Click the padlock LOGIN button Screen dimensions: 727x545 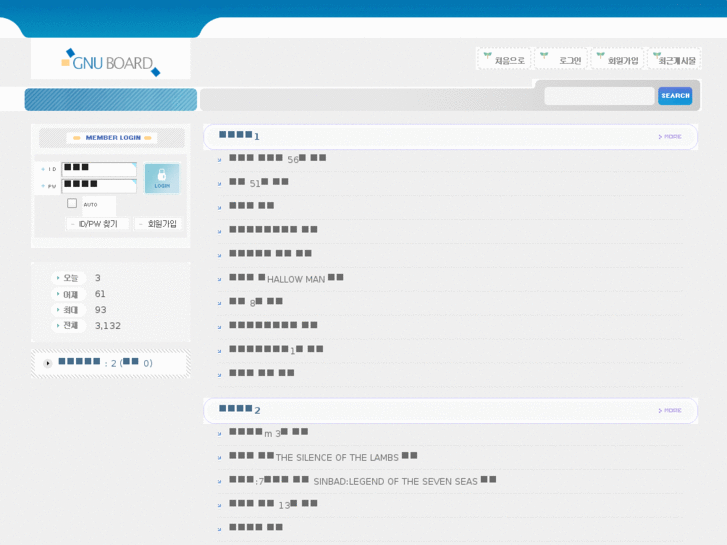point(162,178)
